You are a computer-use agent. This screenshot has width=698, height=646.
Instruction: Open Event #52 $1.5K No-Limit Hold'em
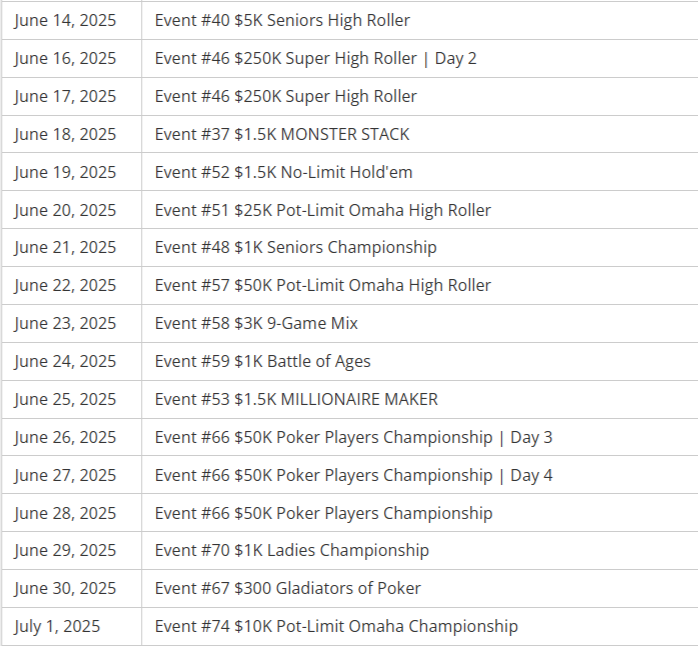[283, 172]
